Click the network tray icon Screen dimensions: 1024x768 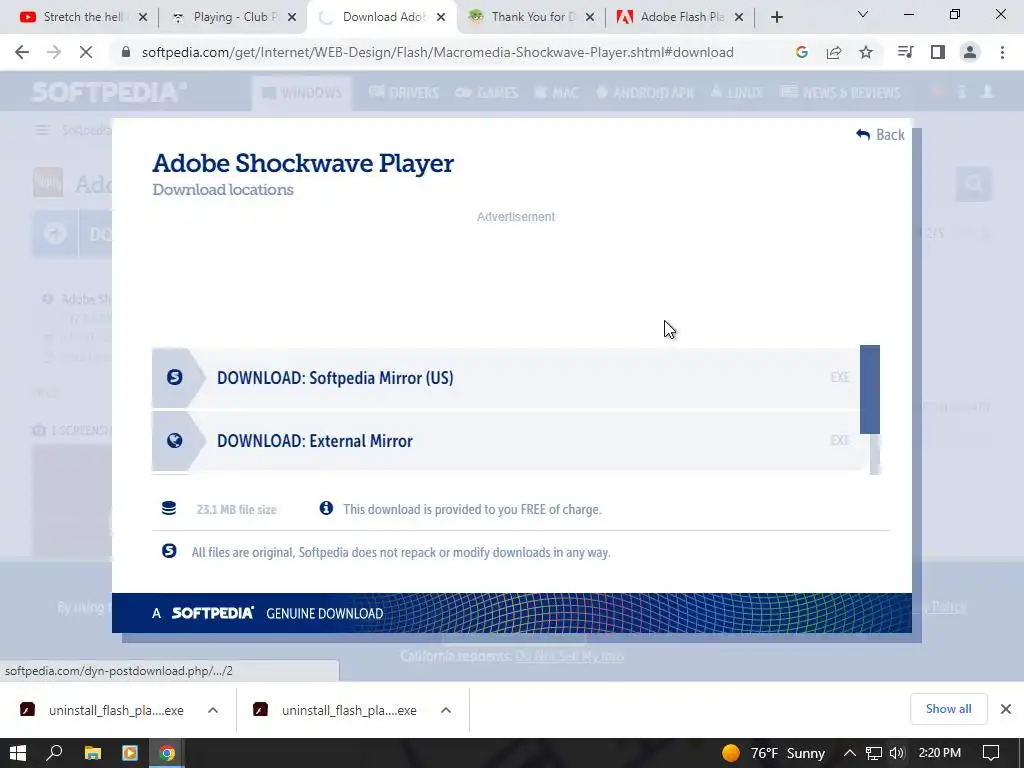click(x=874, y=753)
